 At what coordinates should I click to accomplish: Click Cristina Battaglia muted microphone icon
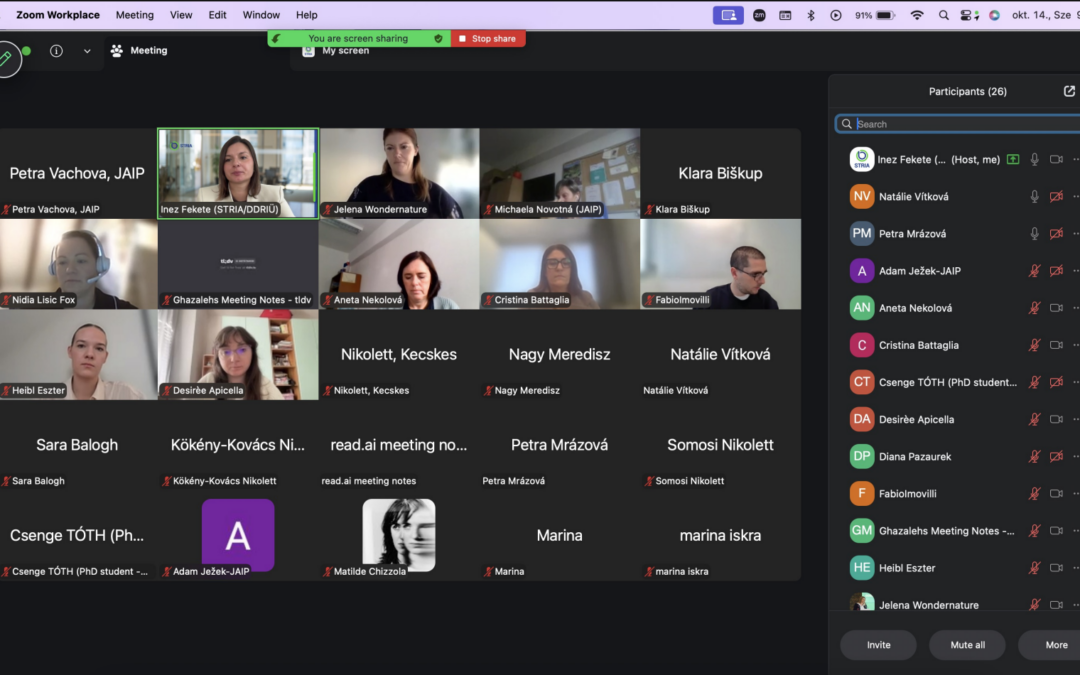[x=1035, y=345]
